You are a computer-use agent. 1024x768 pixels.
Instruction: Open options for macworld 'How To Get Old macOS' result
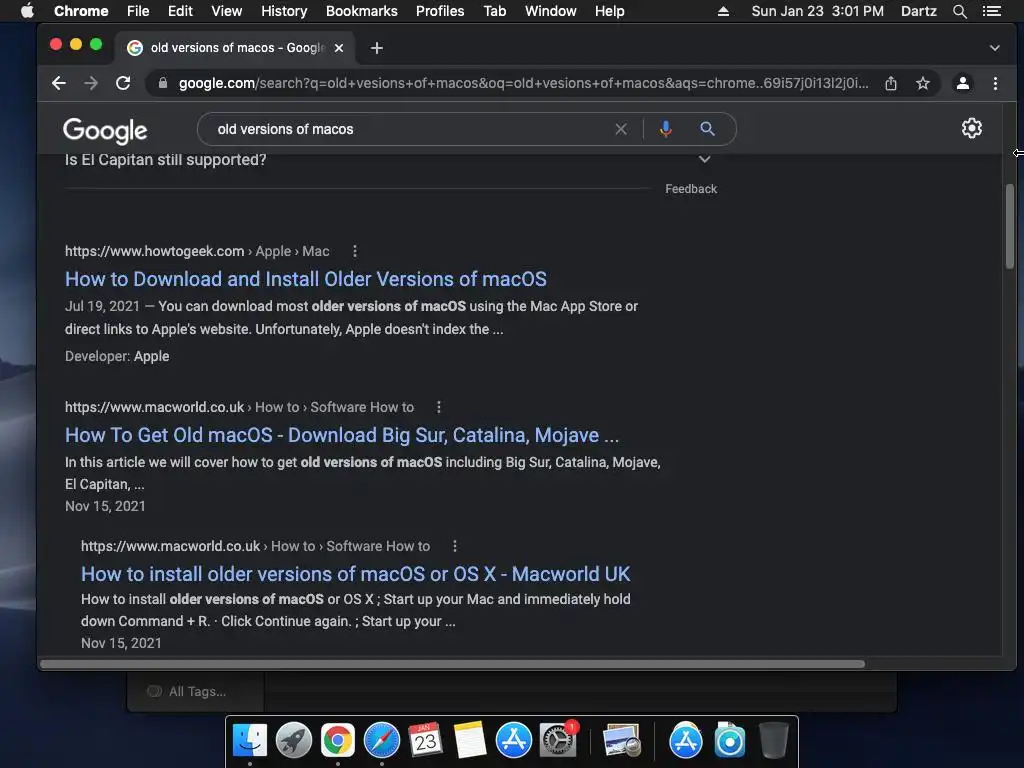(439, 407)
